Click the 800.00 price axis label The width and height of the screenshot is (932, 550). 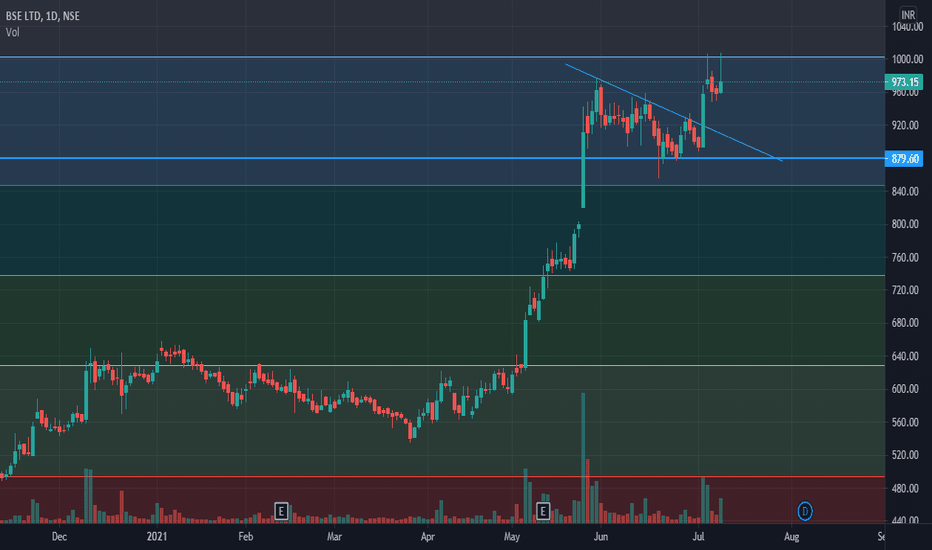(905, 224)
